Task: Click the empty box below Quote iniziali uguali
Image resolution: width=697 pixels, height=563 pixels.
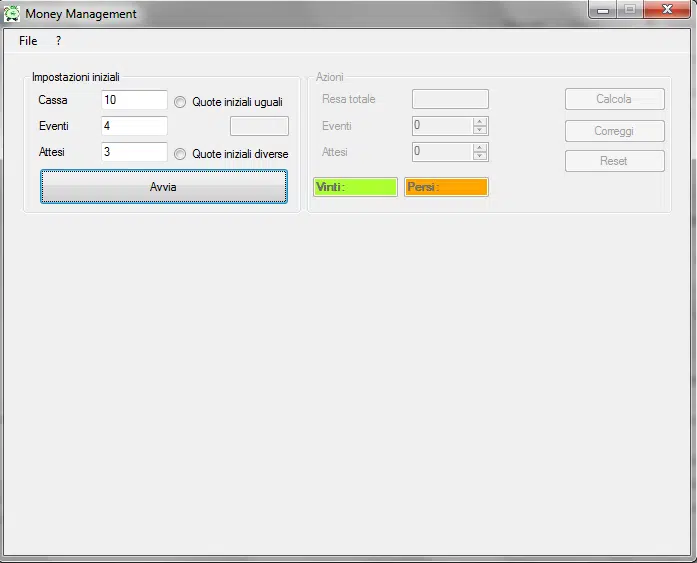Action: tap(259, 126)
